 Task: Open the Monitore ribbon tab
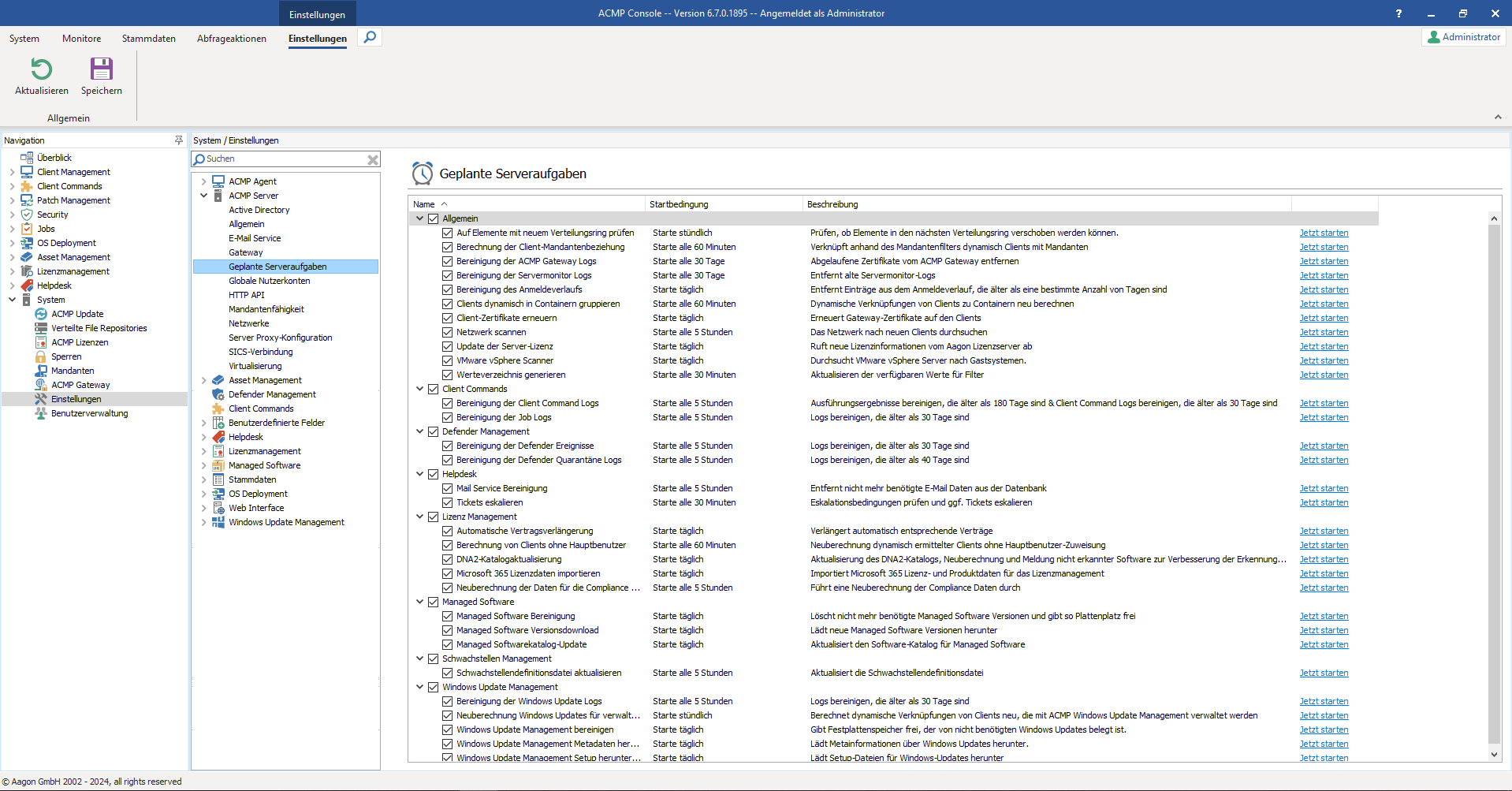[81, 39]
